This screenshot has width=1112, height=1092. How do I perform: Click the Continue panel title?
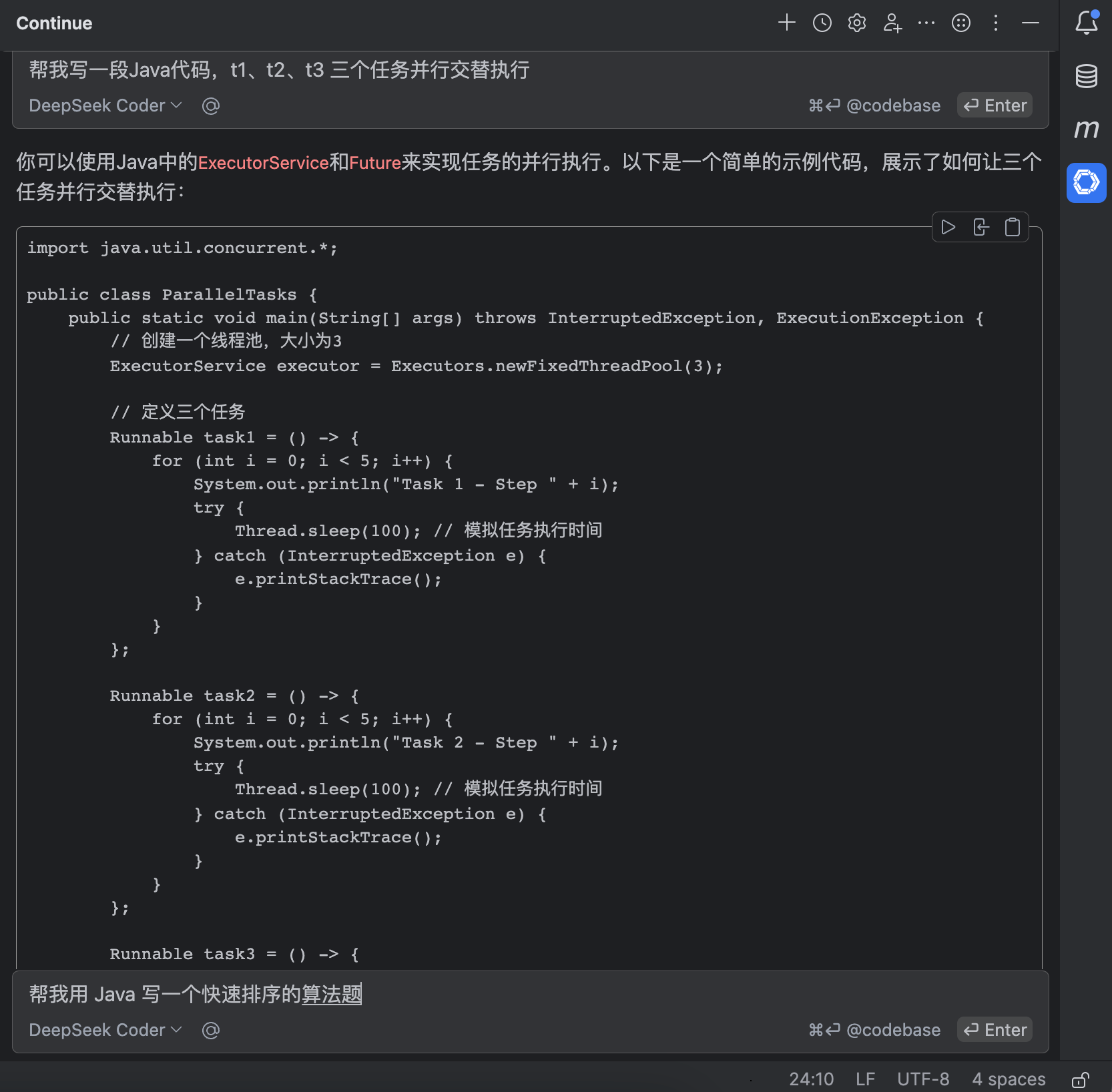pos(54,23)
